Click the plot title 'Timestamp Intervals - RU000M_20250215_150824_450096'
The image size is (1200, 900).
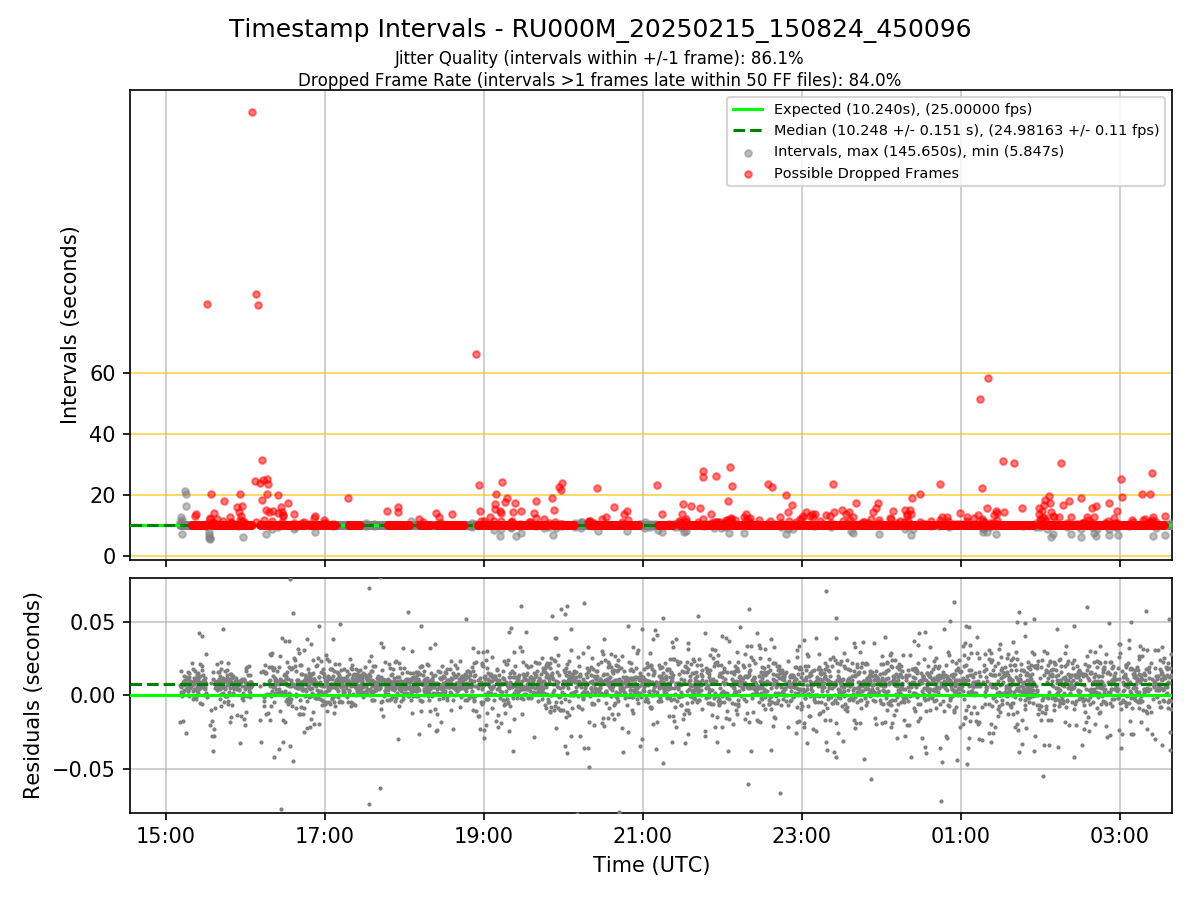pyautogui.click(x=600, y=29)
